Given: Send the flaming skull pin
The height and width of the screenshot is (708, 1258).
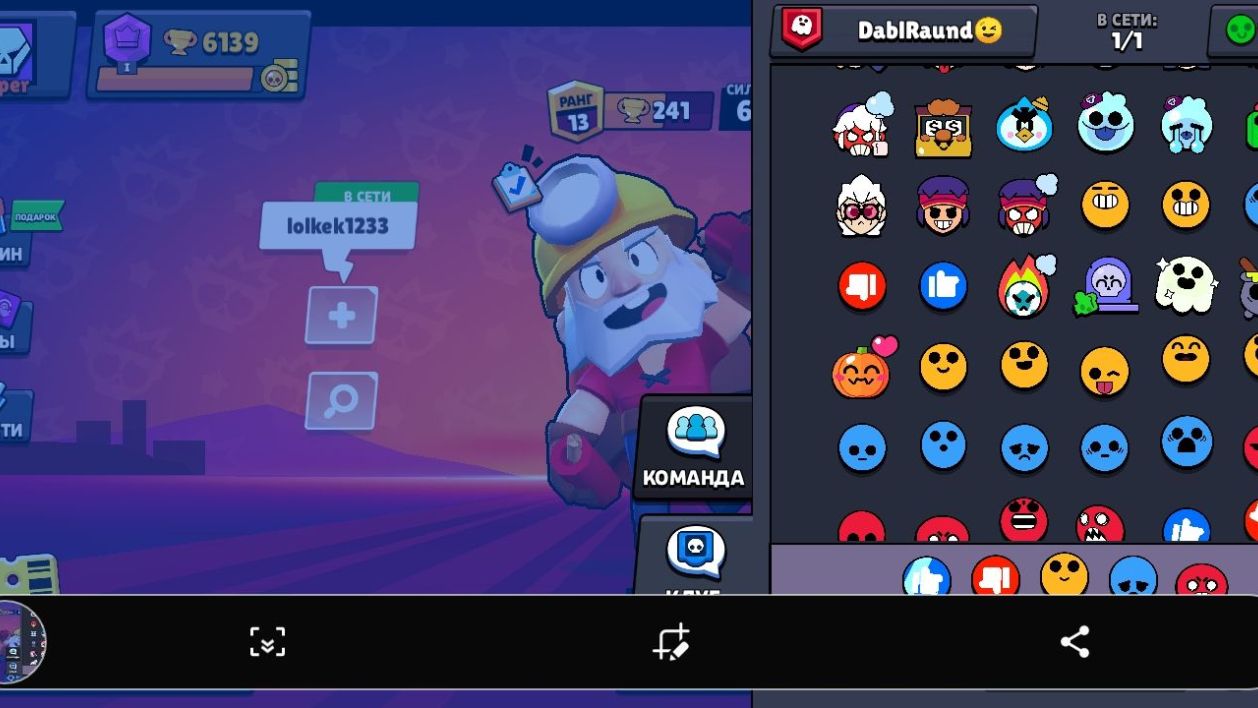Looking at the screenshot, I should point(1026,286).
